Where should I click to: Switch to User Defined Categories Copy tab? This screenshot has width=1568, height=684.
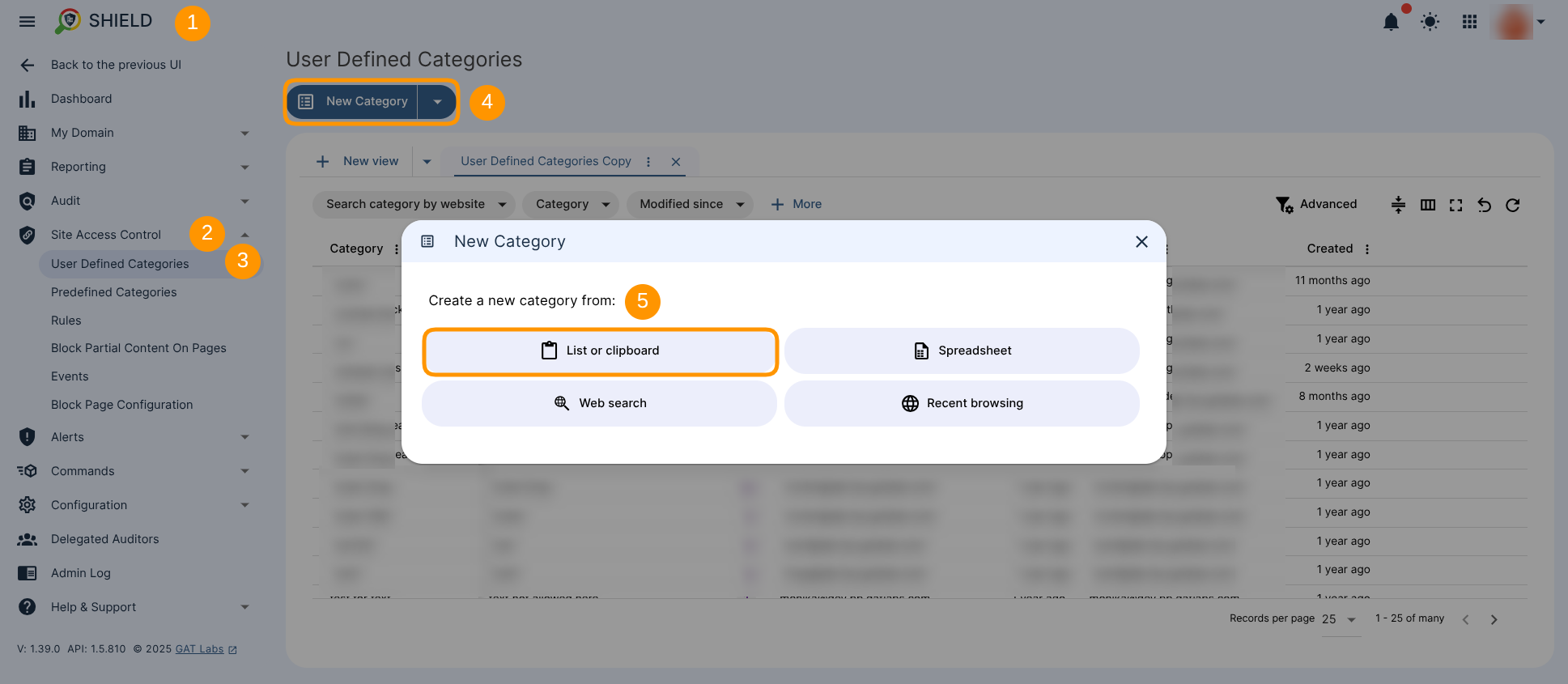point(546,161)
